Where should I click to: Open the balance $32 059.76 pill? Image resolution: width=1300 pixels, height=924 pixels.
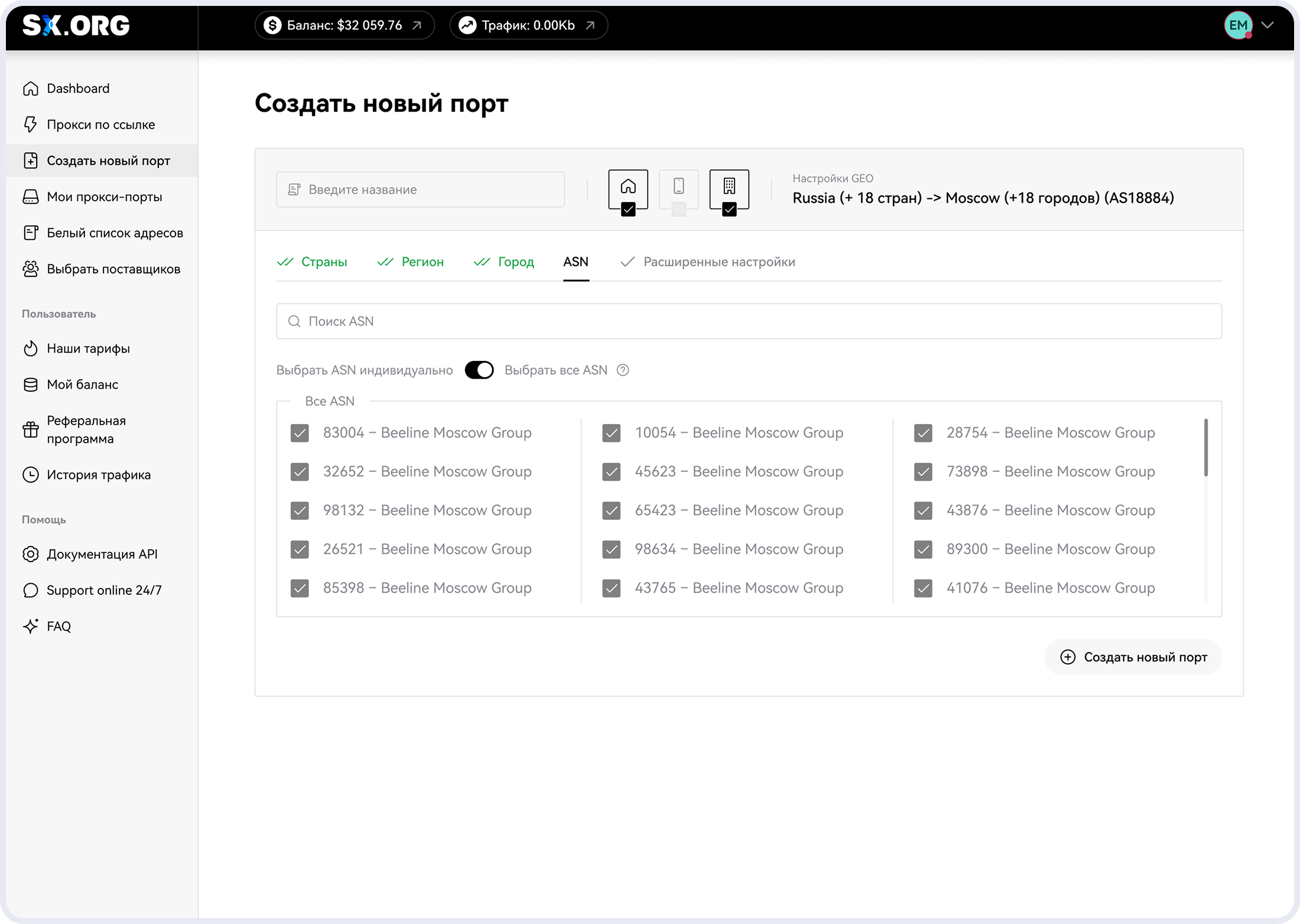click(x=344, y=25)
